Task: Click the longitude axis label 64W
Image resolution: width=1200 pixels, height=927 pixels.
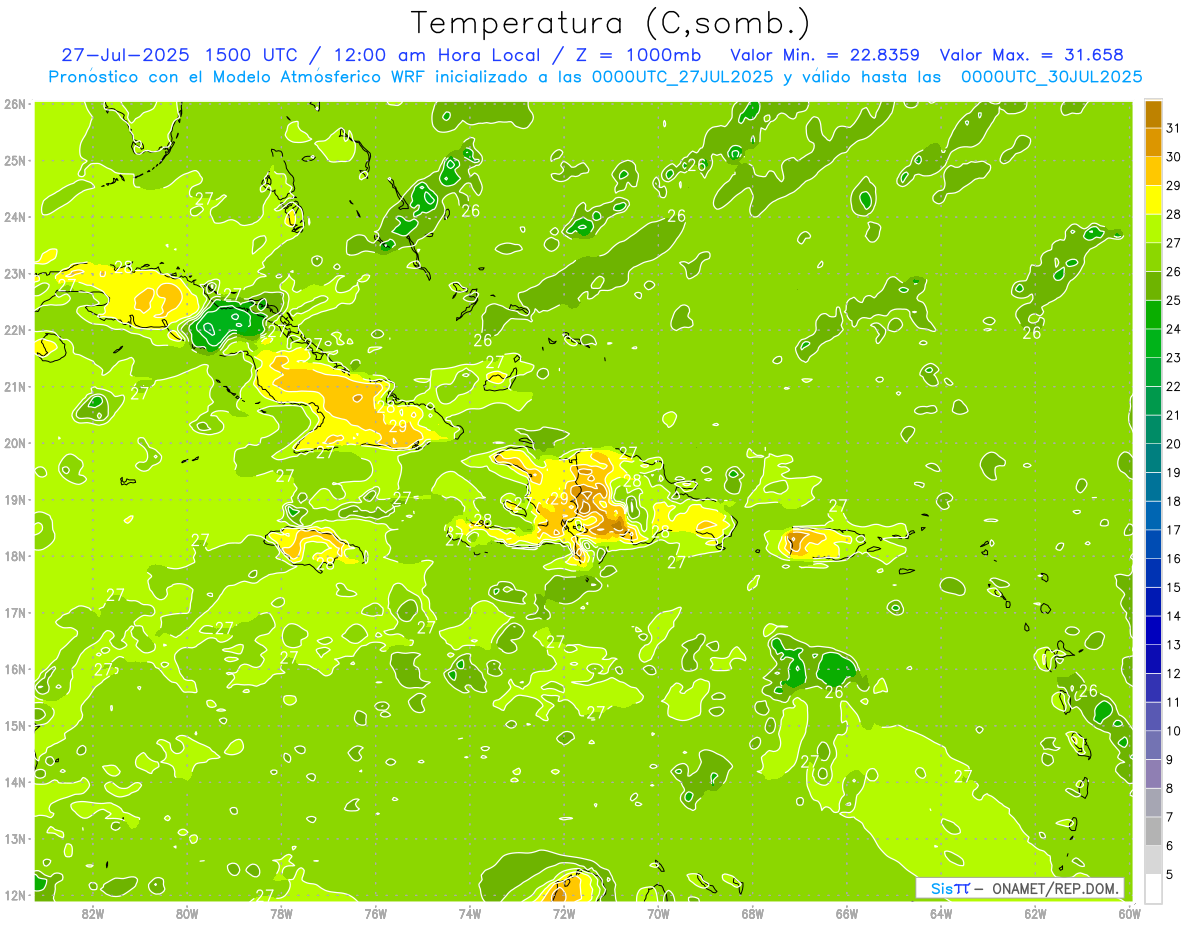Action: (941, 913)
